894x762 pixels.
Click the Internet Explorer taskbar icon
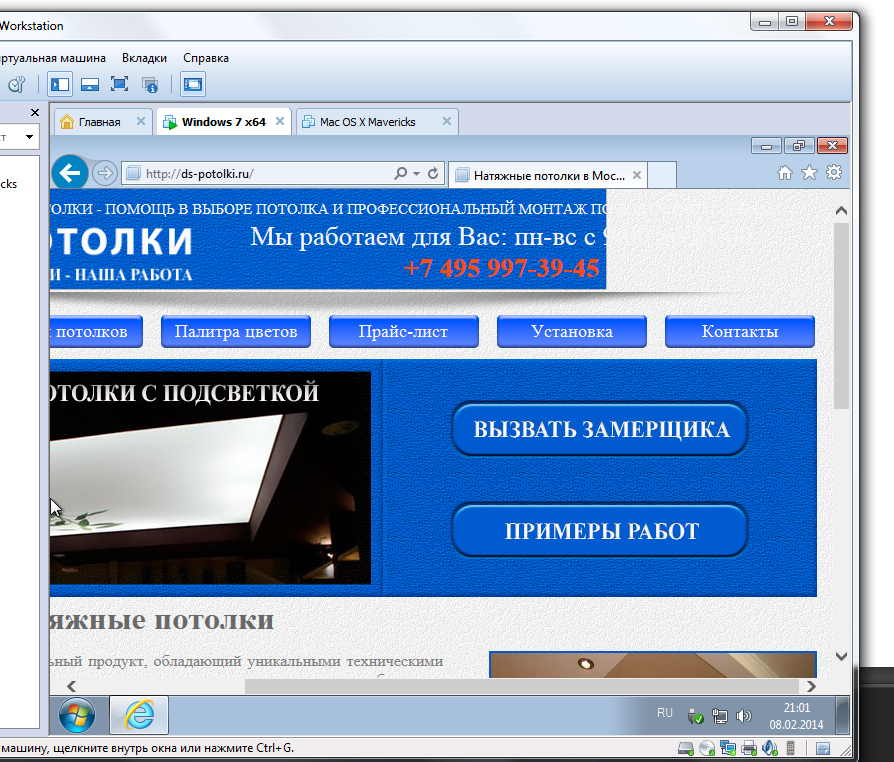pyautogui.click(x=139, y=715)
